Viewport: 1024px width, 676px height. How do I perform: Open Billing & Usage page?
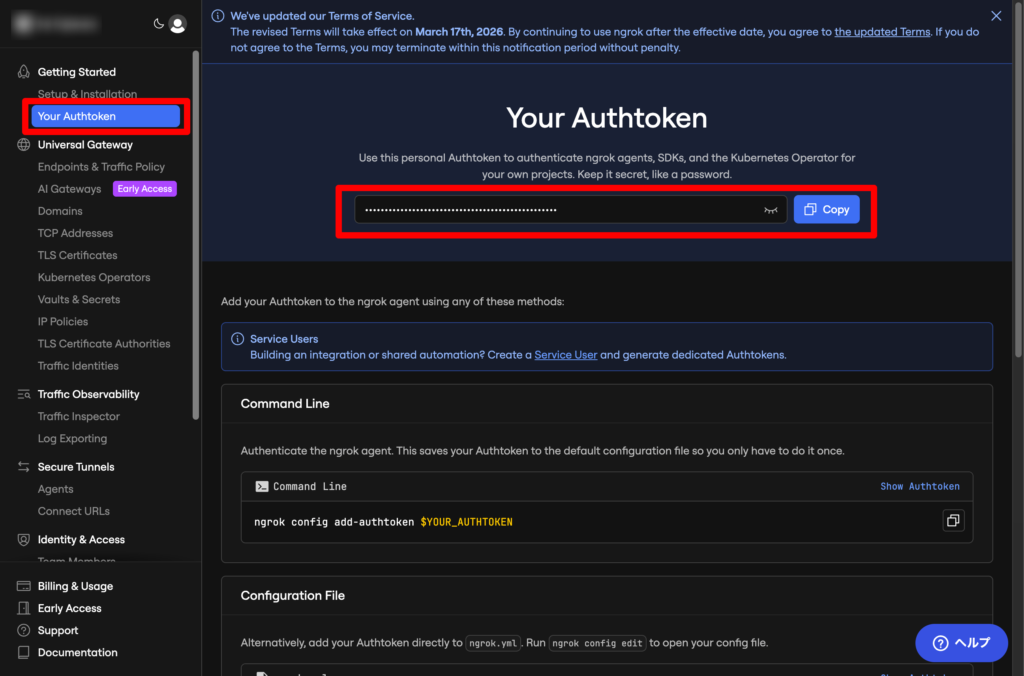click(75, 586)
